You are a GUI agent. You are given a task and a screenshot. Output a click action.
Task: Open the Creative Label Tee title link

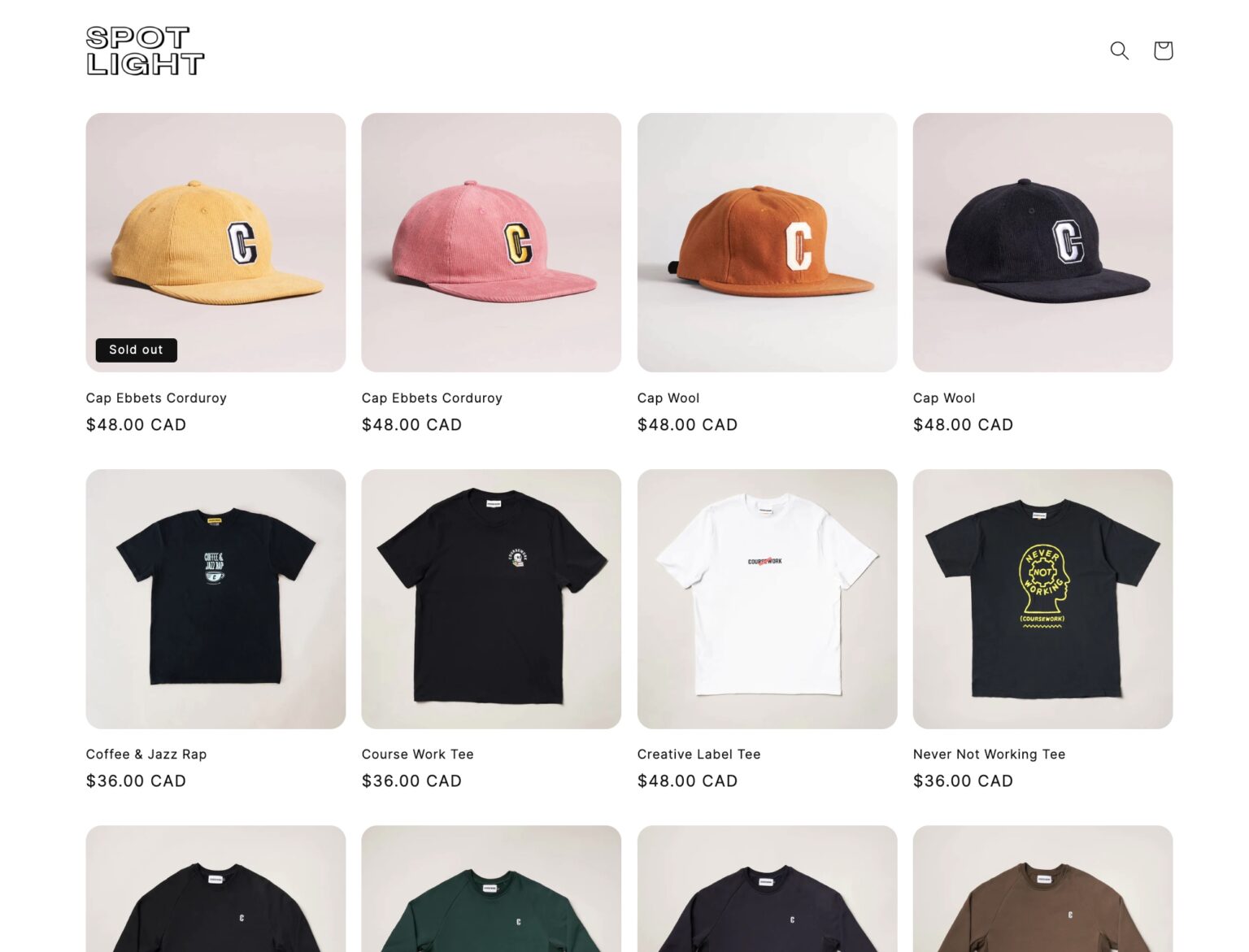point(698,754)
